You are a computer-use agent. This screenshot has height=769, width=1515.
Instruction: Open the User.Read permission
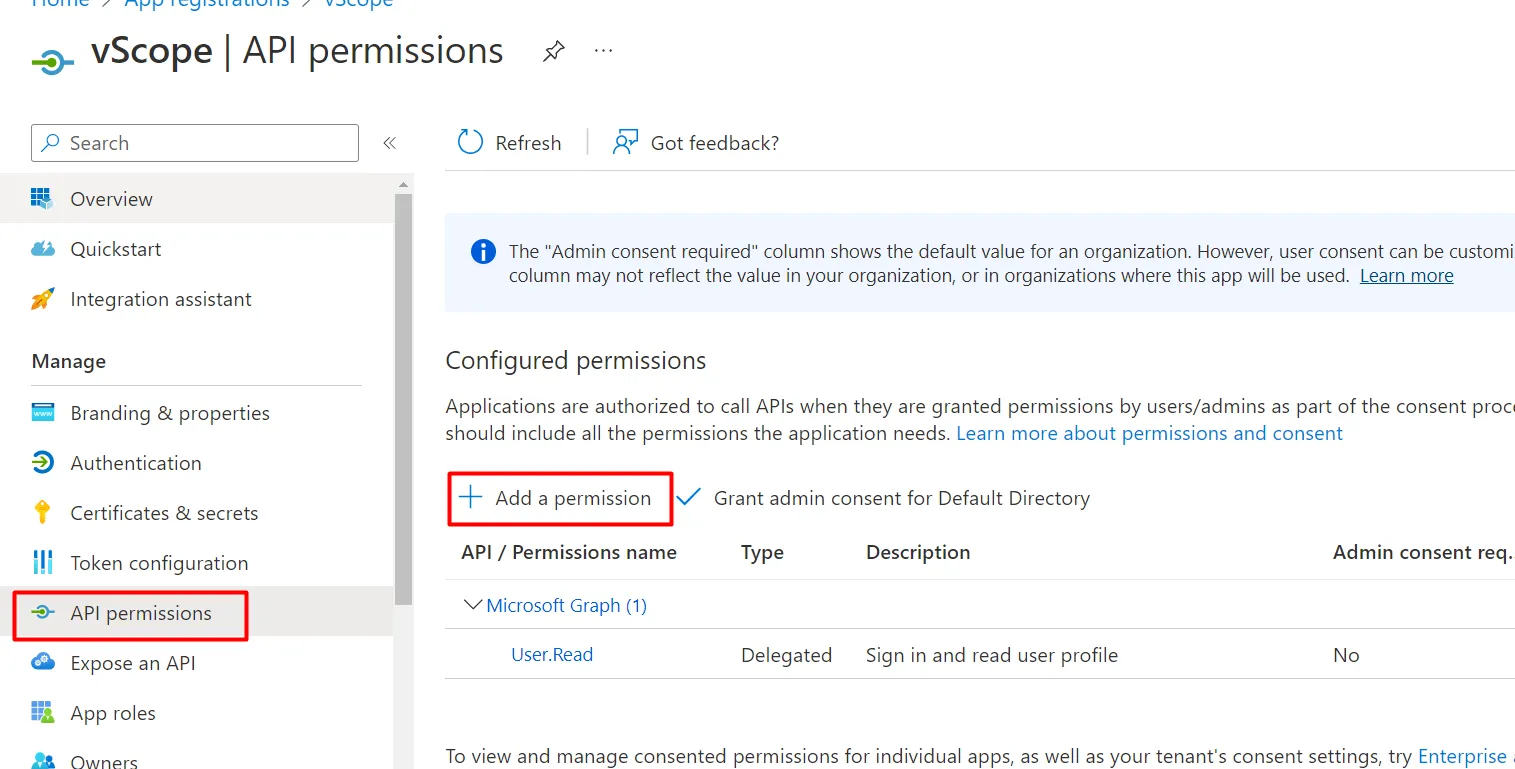tap(552, 655)
